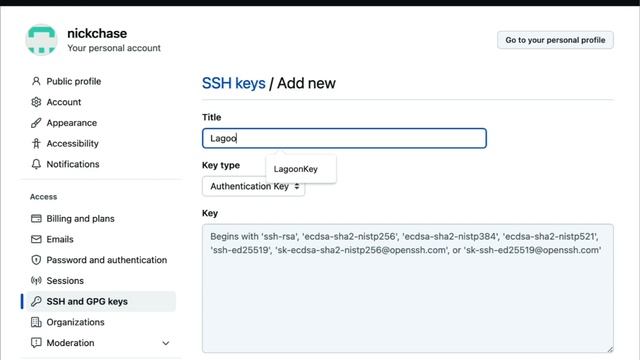Click into the Key text area
This screenshot has width=640, height=360.
coord(407,288)
